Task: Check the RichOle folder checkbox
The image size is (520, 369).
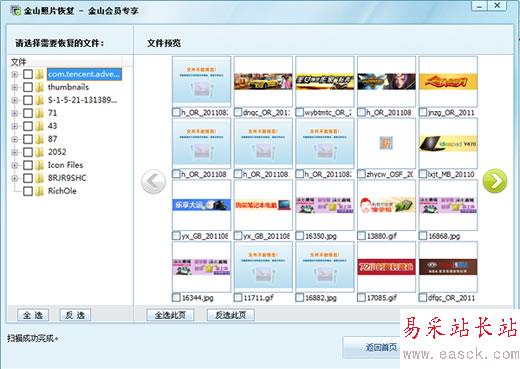Action: click(x=28, y=191)
